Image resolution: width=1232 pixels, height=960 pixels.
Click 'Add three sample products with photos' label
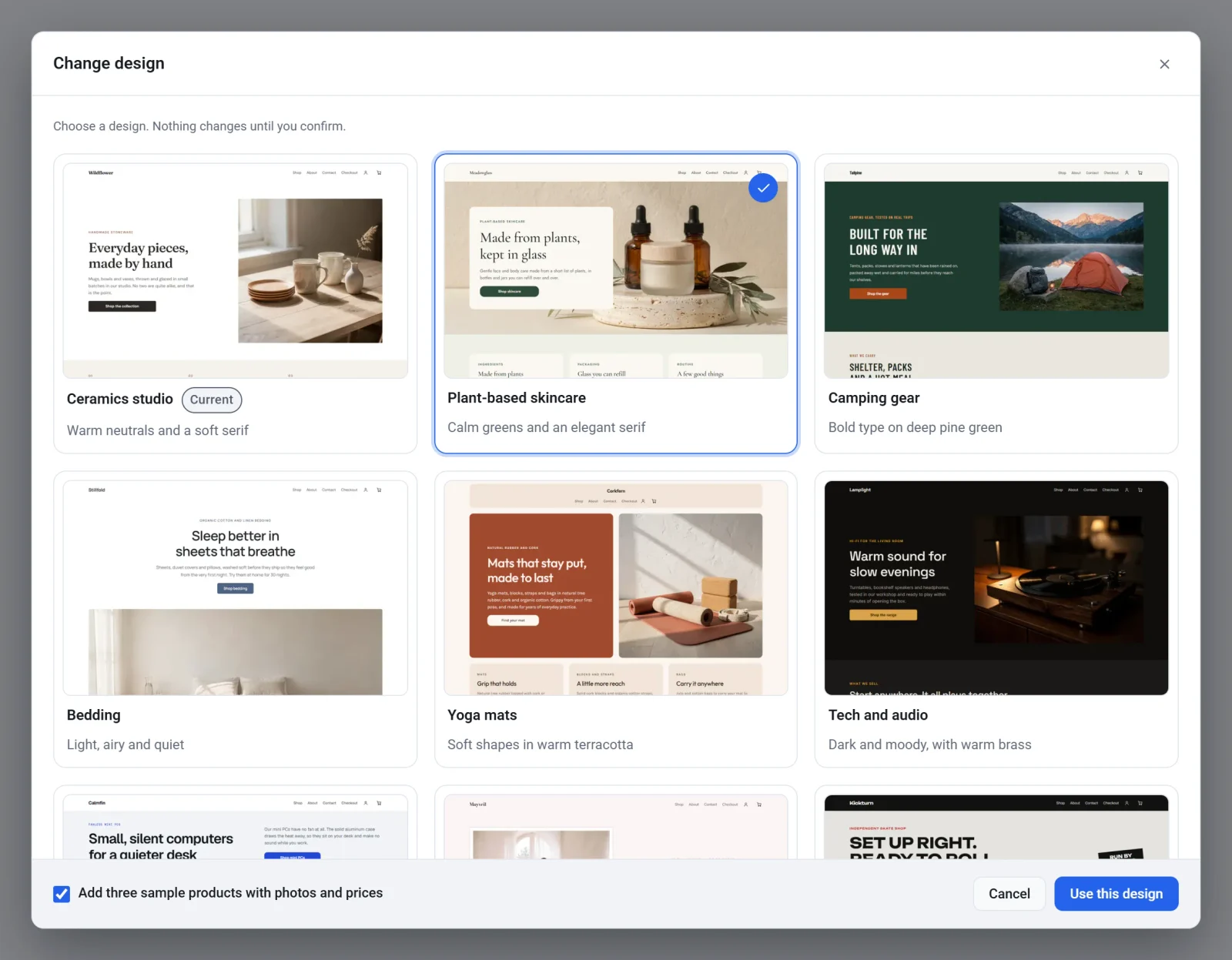point(230,893)
